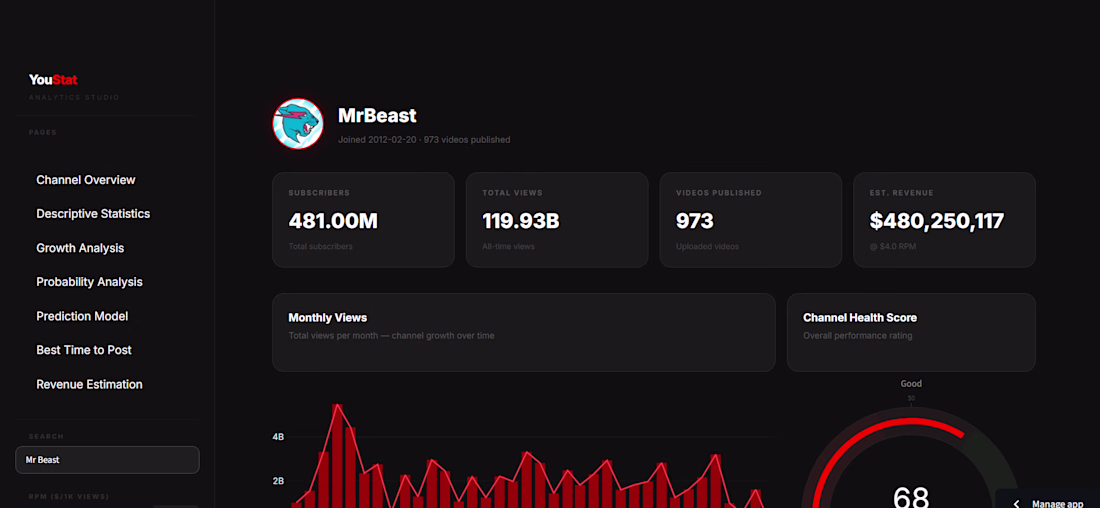The height and width of the screenshot is (508, 1100).
Task: Click the Videos Published 973 card
Action: coord(751,220)
